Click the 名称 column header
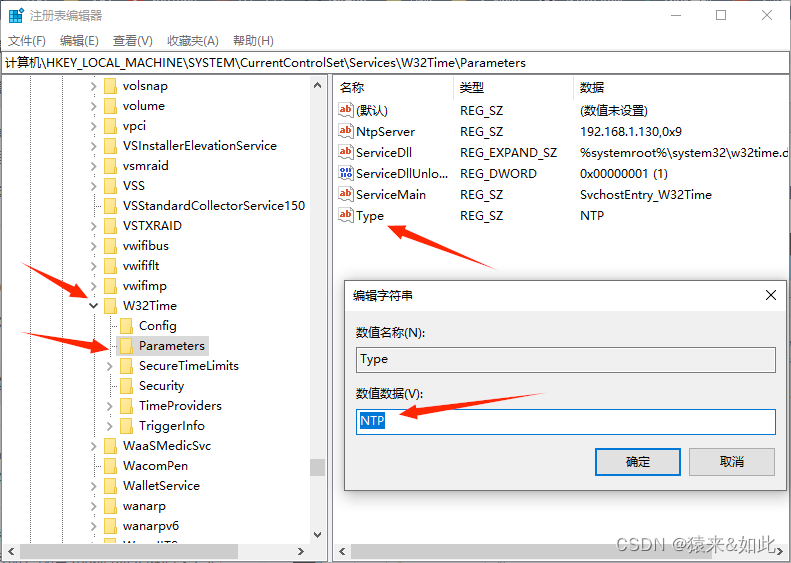Viewport: 791px width, 563px height. [x=393, y=88]
